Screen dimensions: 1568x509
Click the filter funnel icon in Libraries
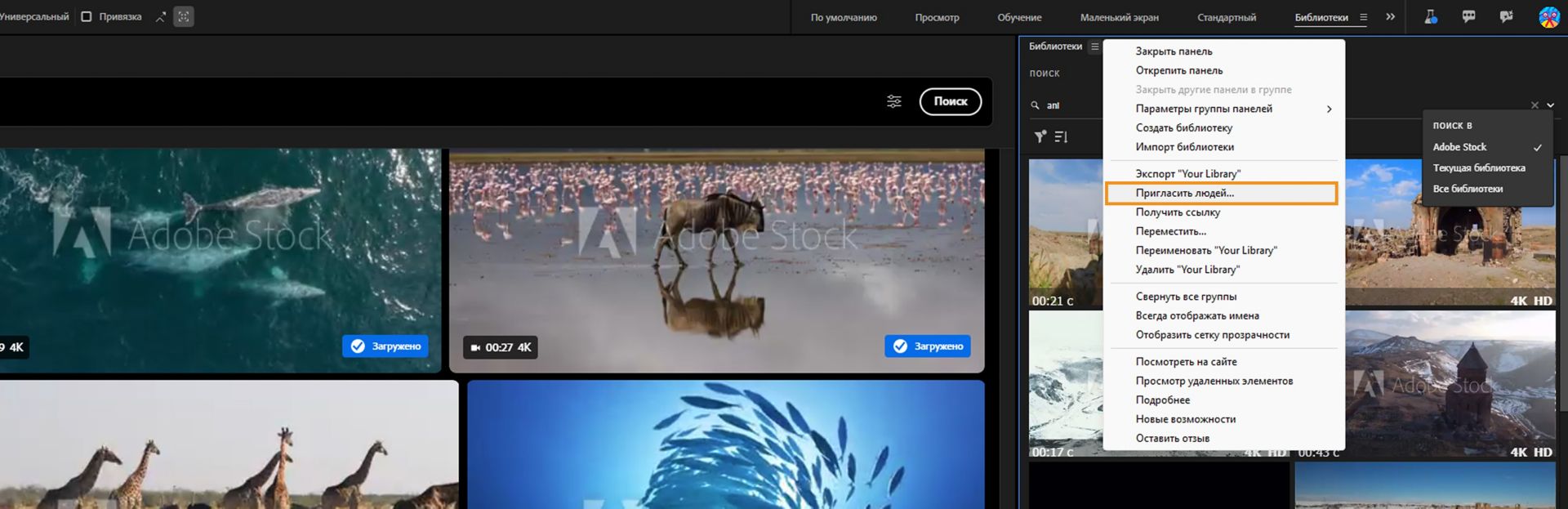tap(1040, 136)
